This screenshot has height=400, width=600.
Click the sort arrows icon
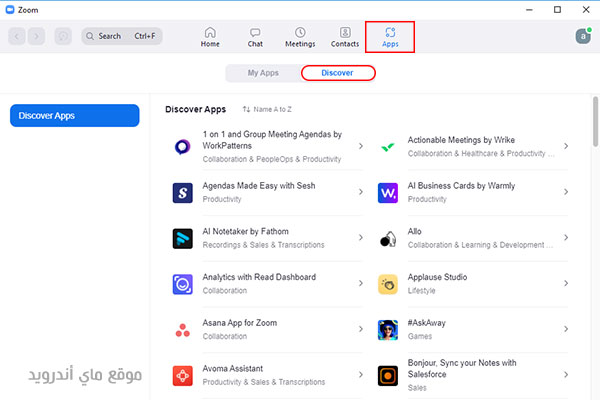tap(246, 109)
